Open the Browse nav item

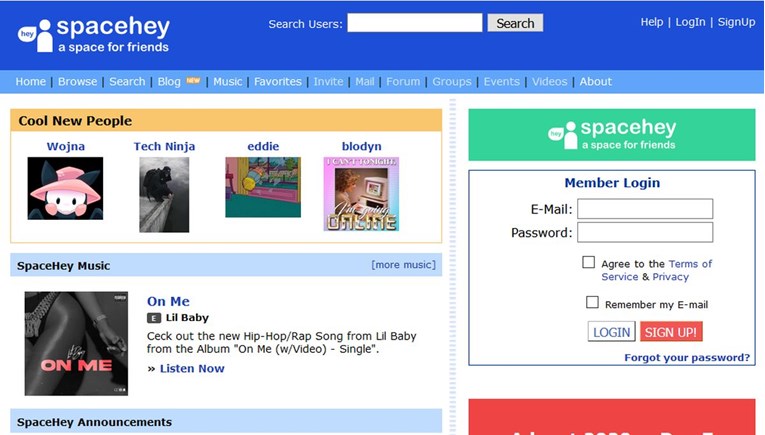(78, 81)
